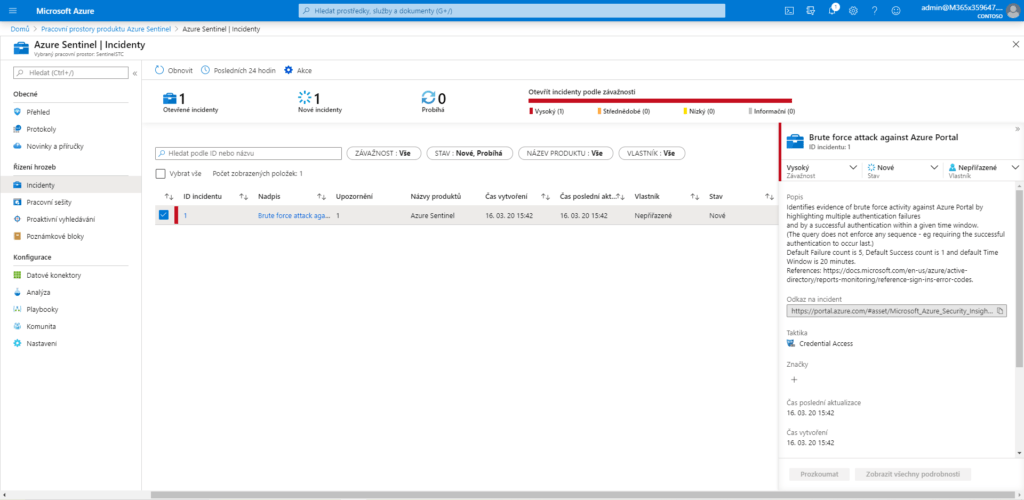Image resolution: width=1024 pixels, height=500 pixels.
Task: Toggle the 'Vybrat vše' checkbox
Action: point(161,173)
